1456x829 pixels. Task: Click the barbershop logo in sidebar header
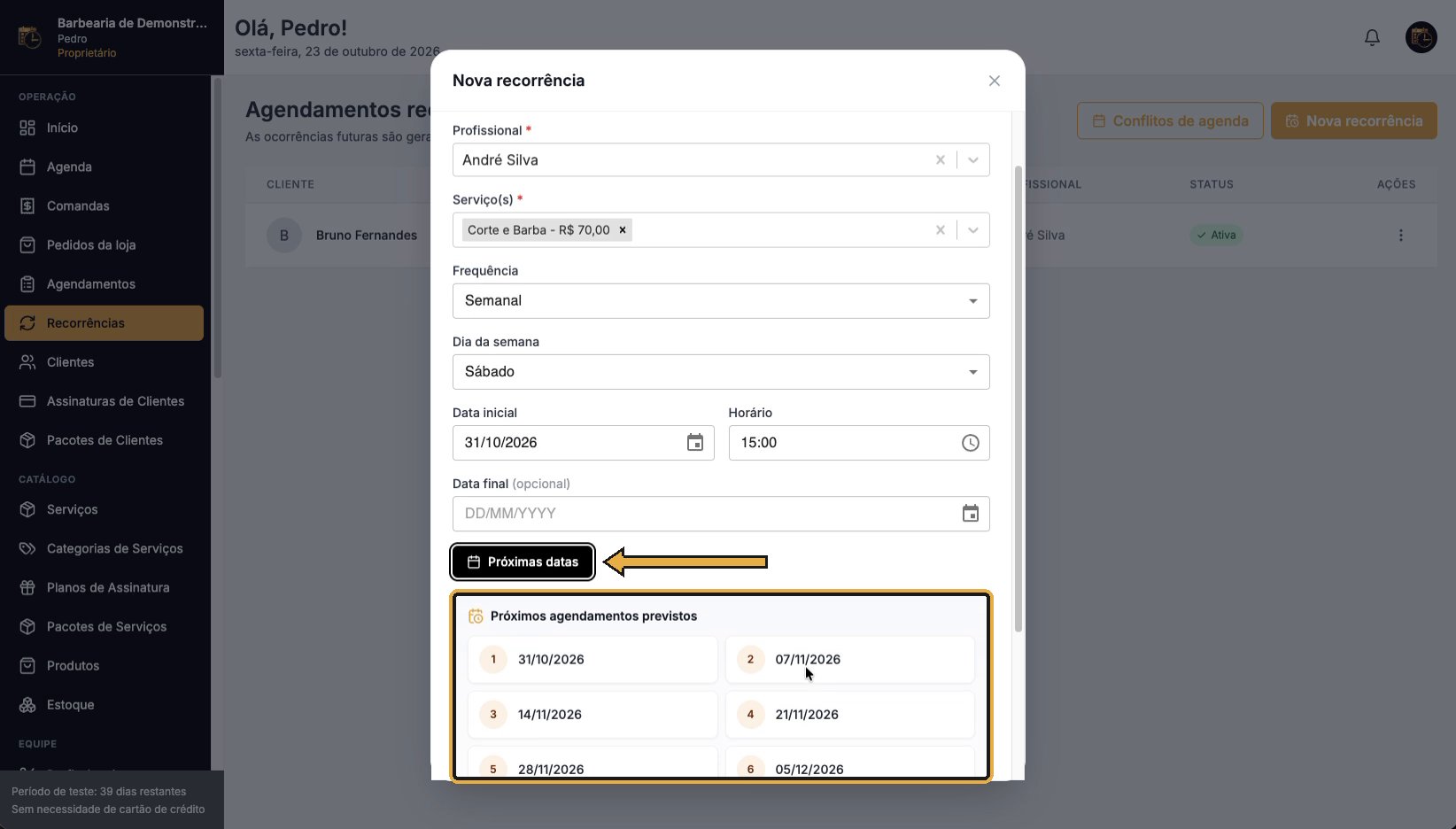29,38
